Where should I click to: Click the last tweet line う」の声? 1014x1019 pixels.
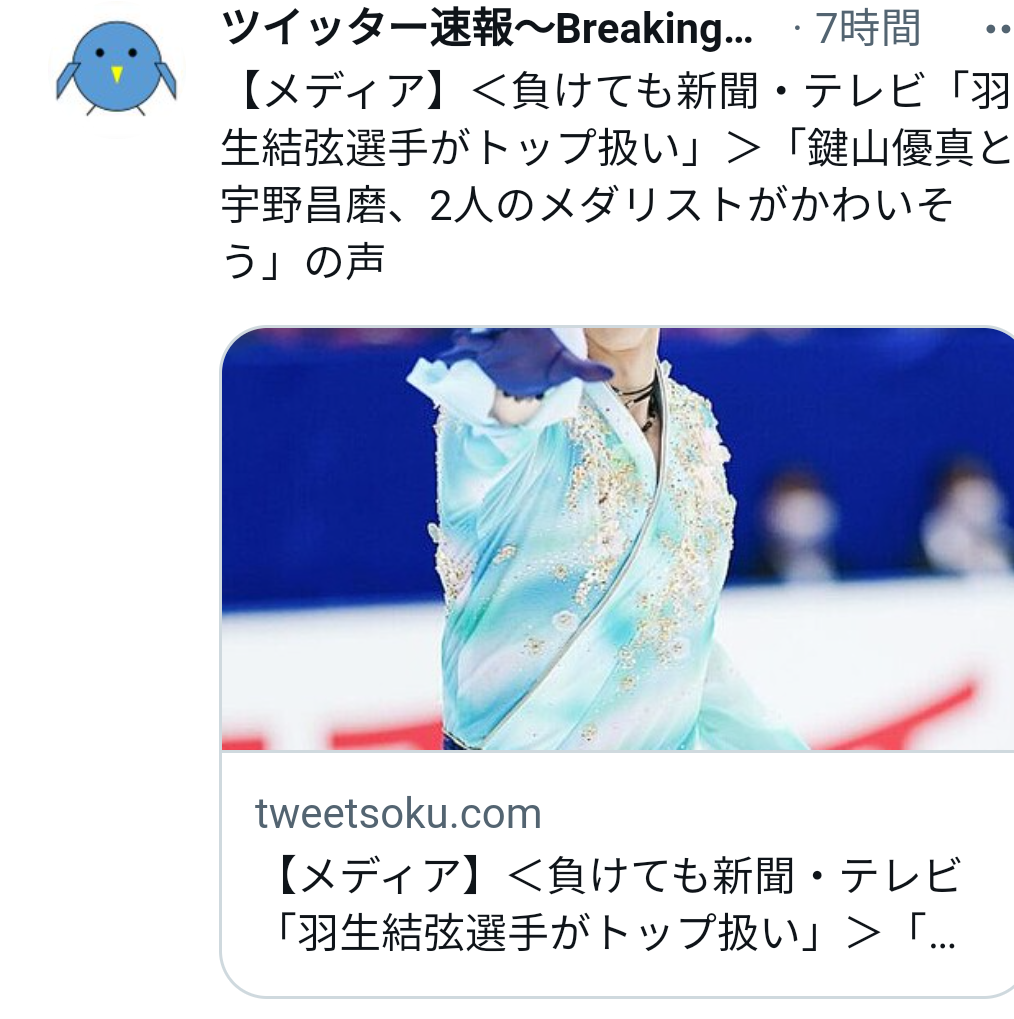pyautogui.click(x=303, y=261)
